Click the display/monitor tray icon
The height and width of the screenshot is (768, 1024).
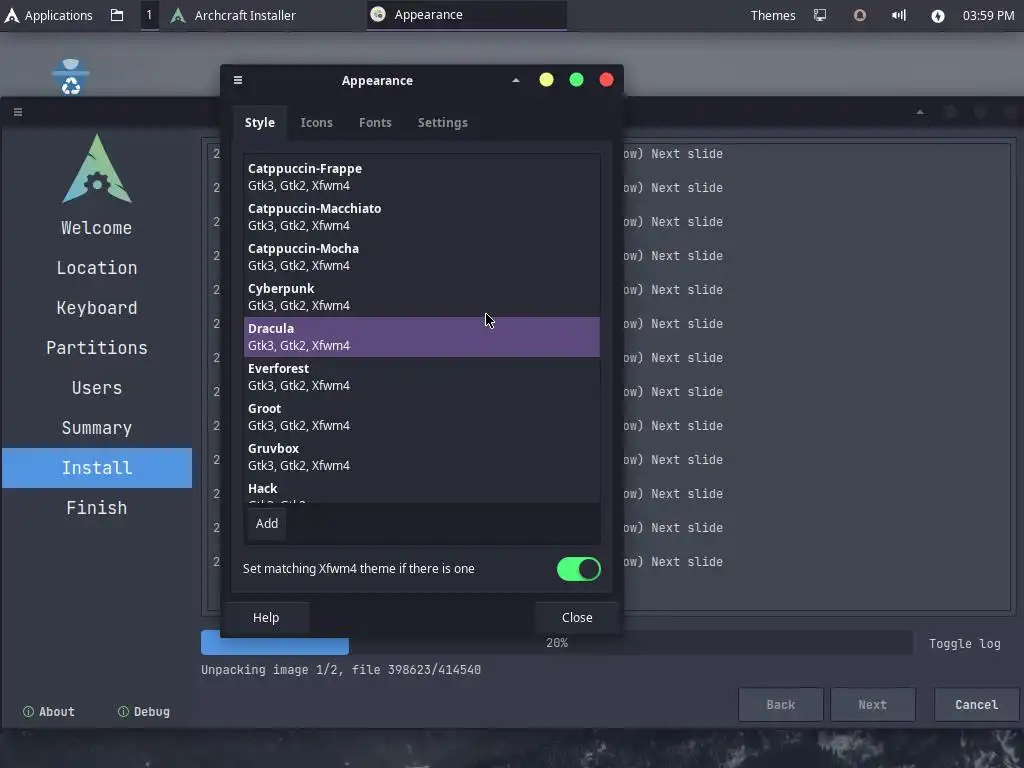pyautogui.click(x=820, y=15)
